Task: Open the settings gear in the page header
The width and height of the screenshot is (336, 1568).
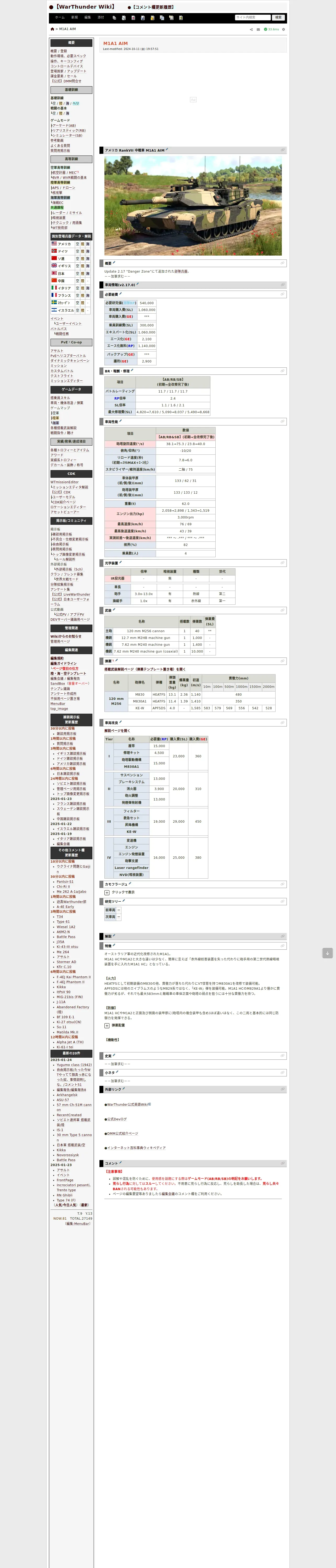Action: [x=284, y=29]
